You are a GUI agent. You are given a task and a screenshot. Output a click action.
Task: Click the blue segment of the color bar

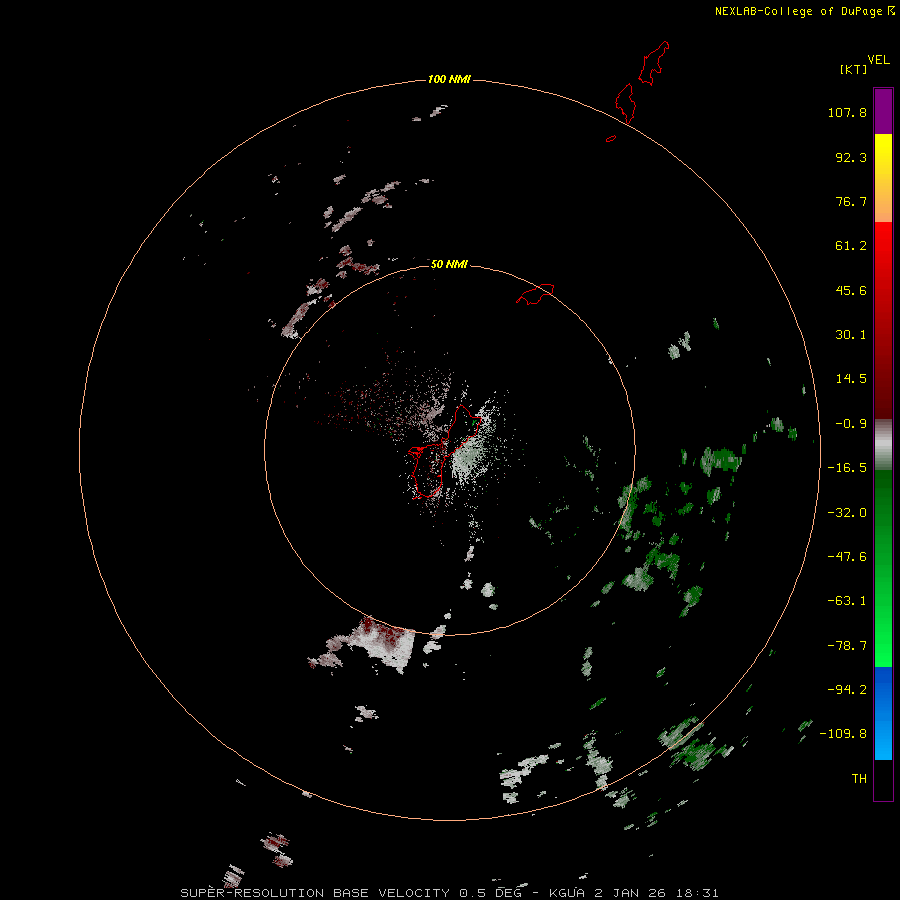click(883, 713)
